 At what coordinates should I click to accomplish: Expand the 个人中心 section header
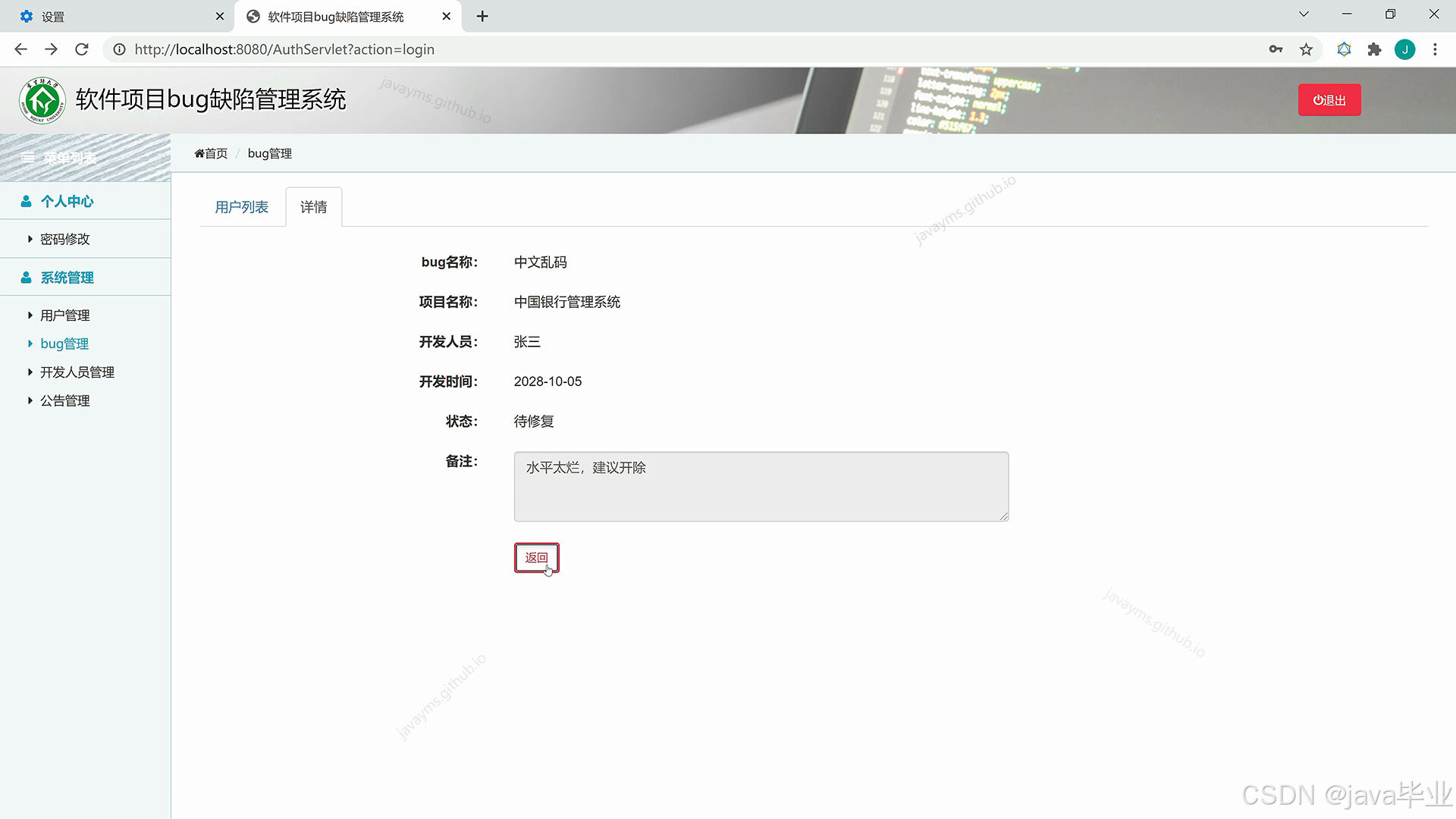[85, 201]
